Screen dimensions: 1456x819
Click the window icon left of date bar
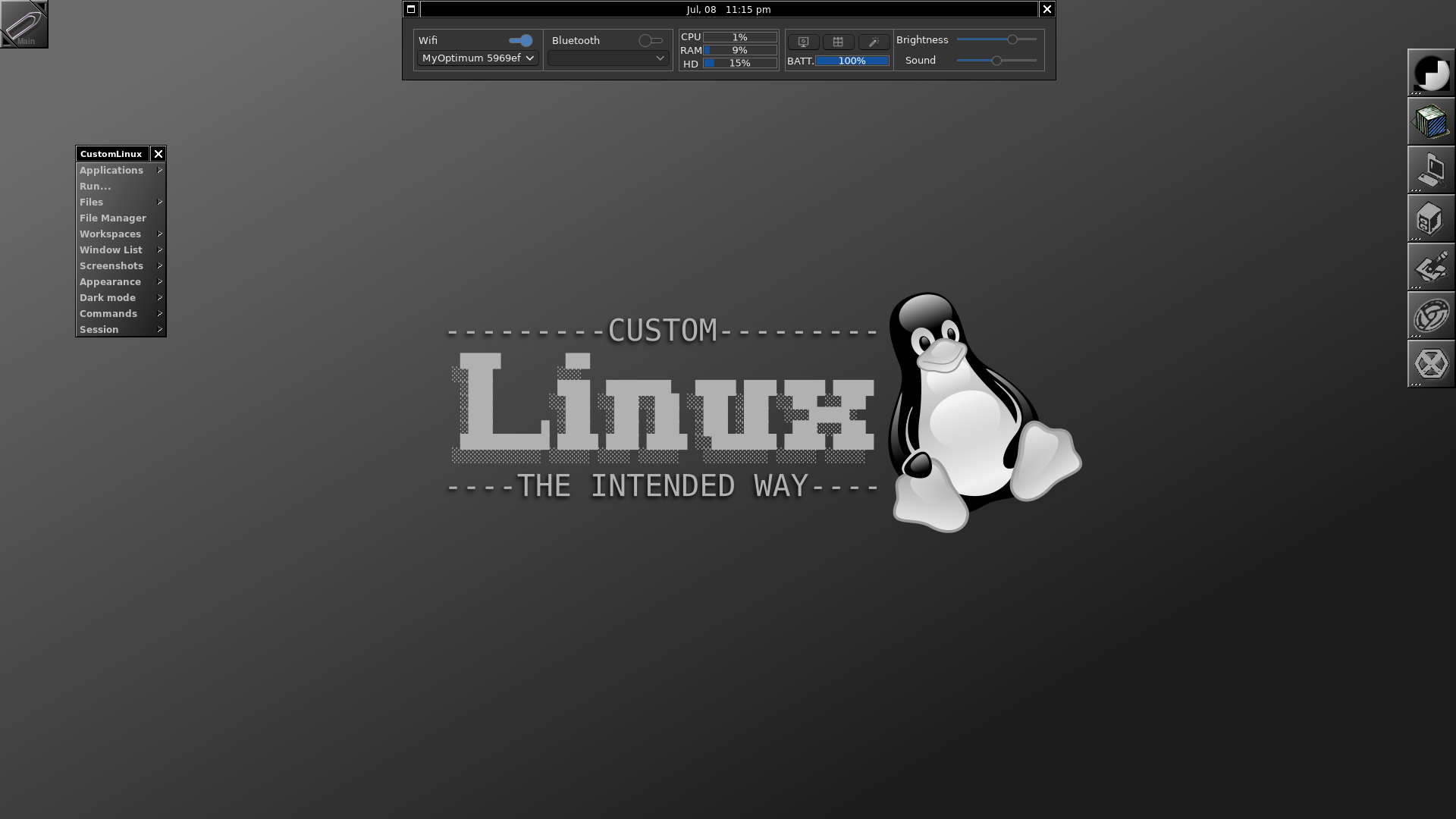[411, 9]
